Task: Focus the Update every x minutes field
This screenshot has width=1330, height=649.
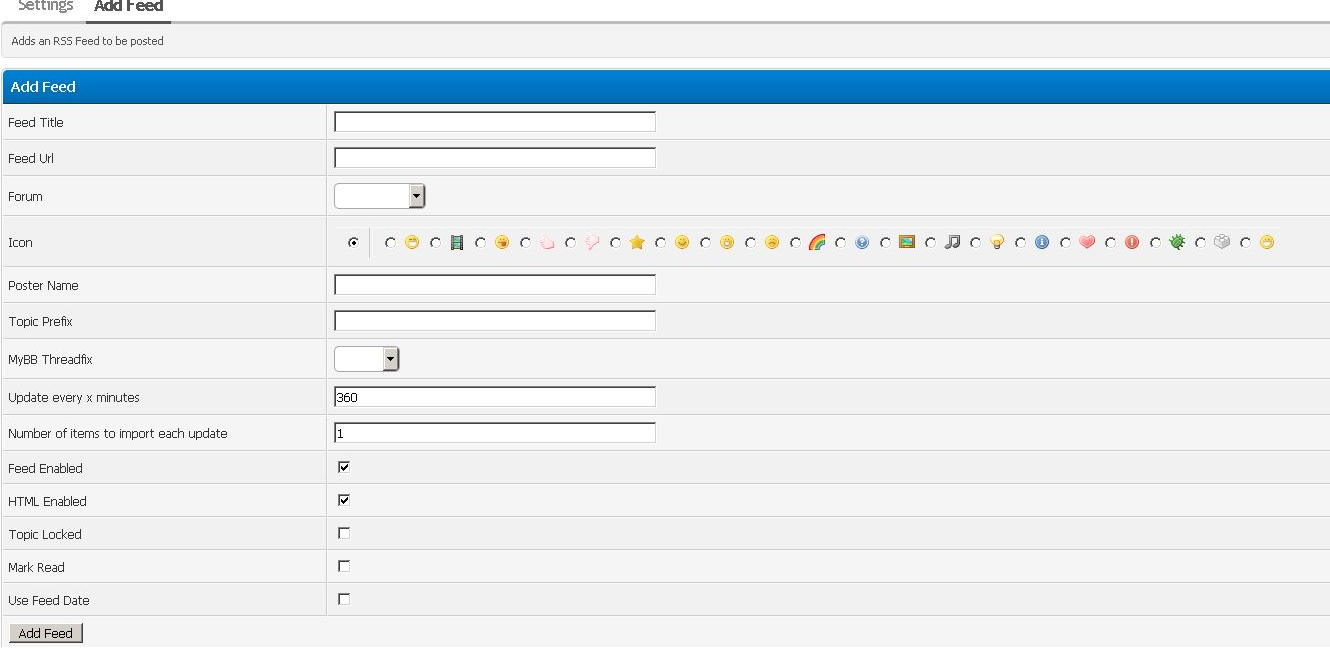Action: tap(494, 397)
